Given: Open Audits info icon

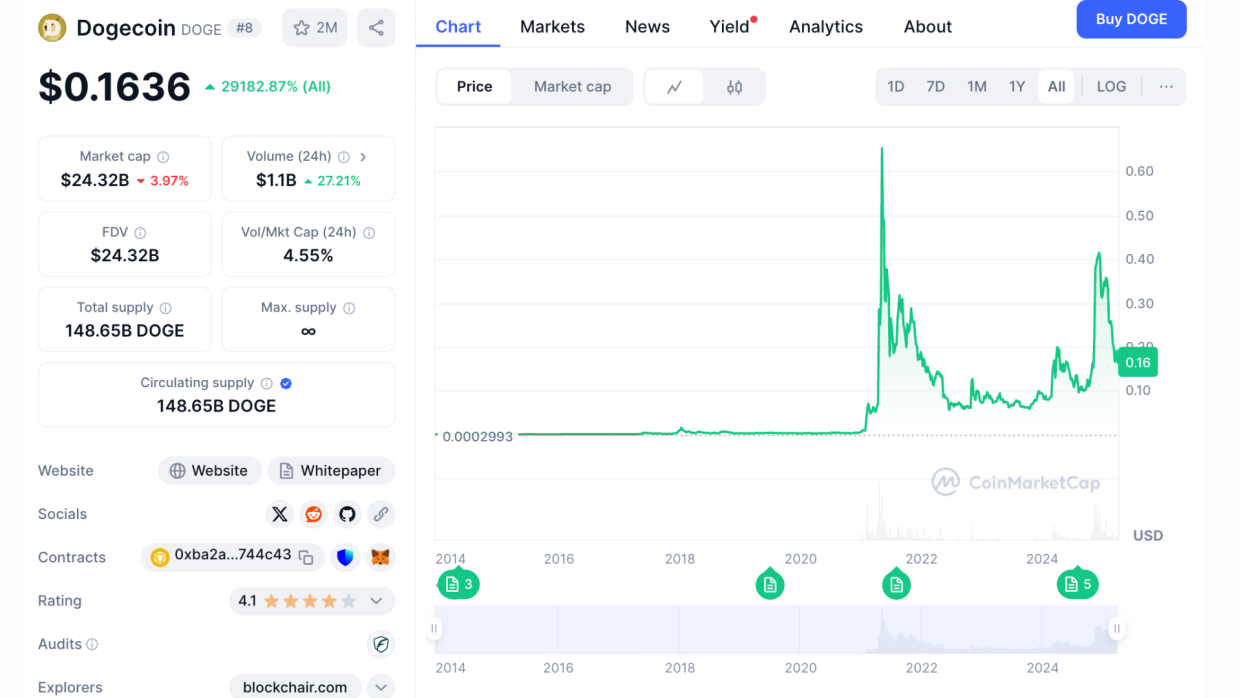Looking at the screenshot, I should pyautogui.click(x=92, y=645).
